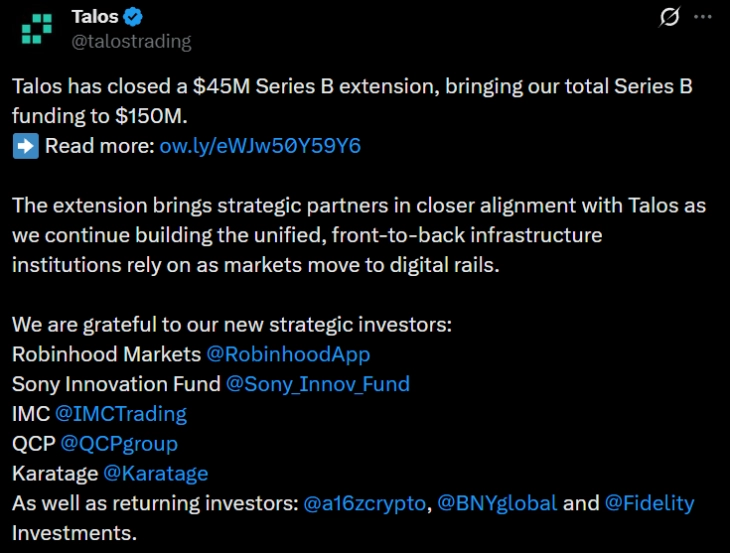Click the right-arrow emoji before Read more
Viewport: 730px width, 553px height.
(25, 146)
